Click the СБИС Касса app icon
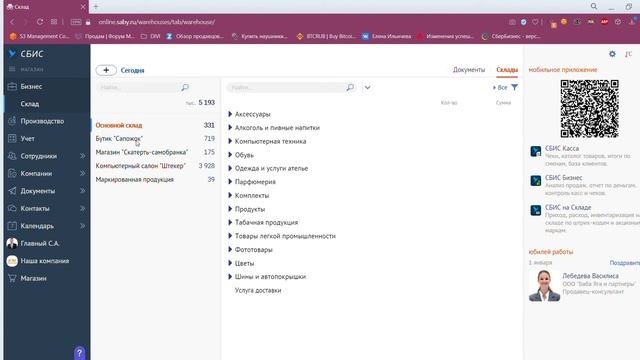This screenshot has height=360, width=640. point(536,151)
